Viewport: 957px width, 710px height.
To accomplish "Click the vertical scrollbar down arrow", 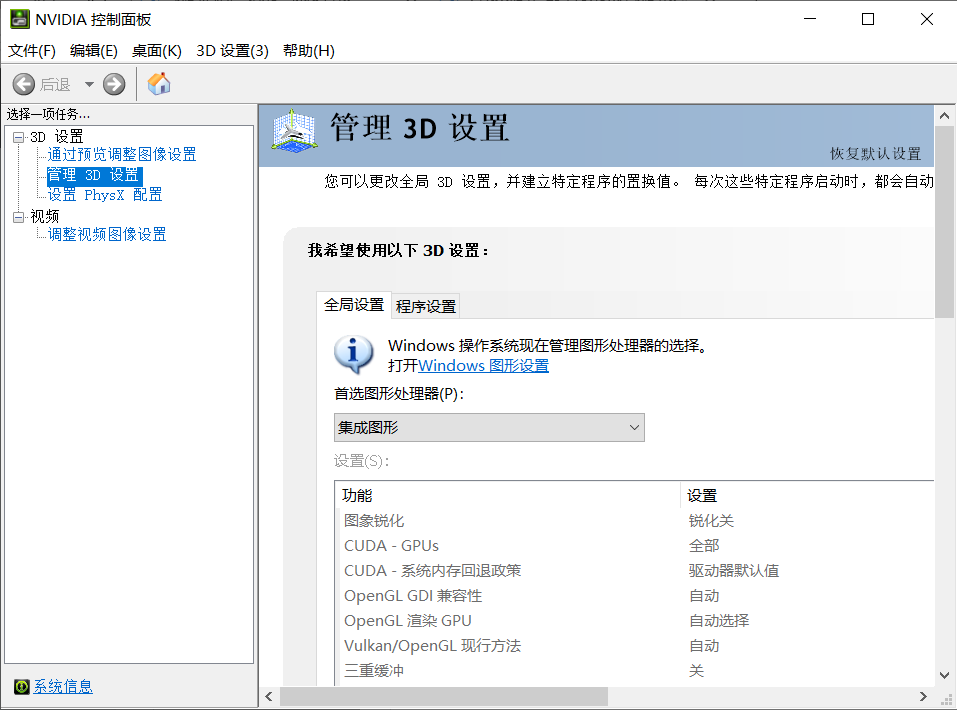I will (945, 675).
